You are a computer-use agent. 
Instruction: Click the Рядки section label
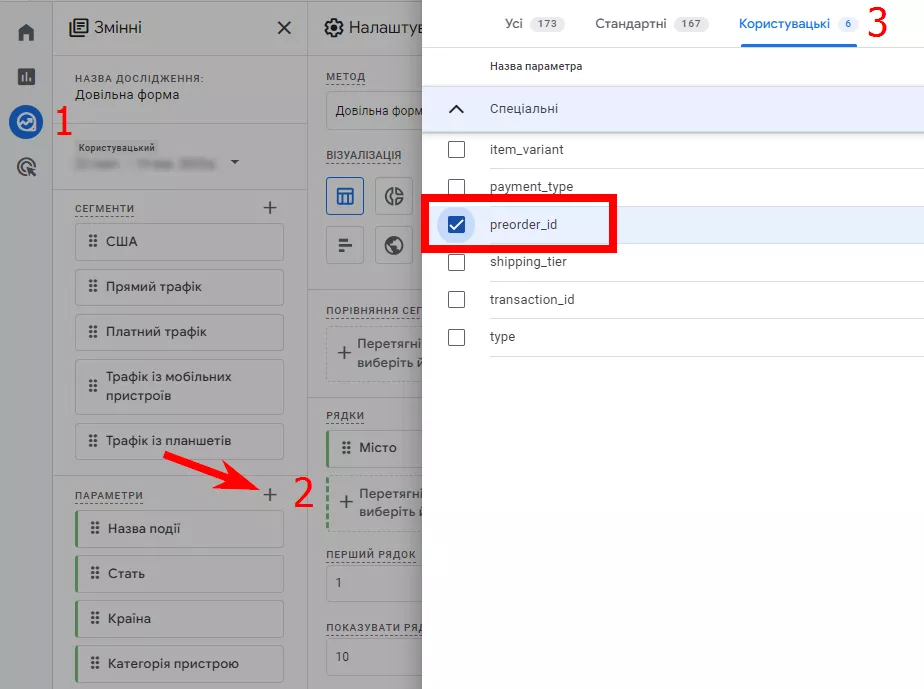point(345,416)
